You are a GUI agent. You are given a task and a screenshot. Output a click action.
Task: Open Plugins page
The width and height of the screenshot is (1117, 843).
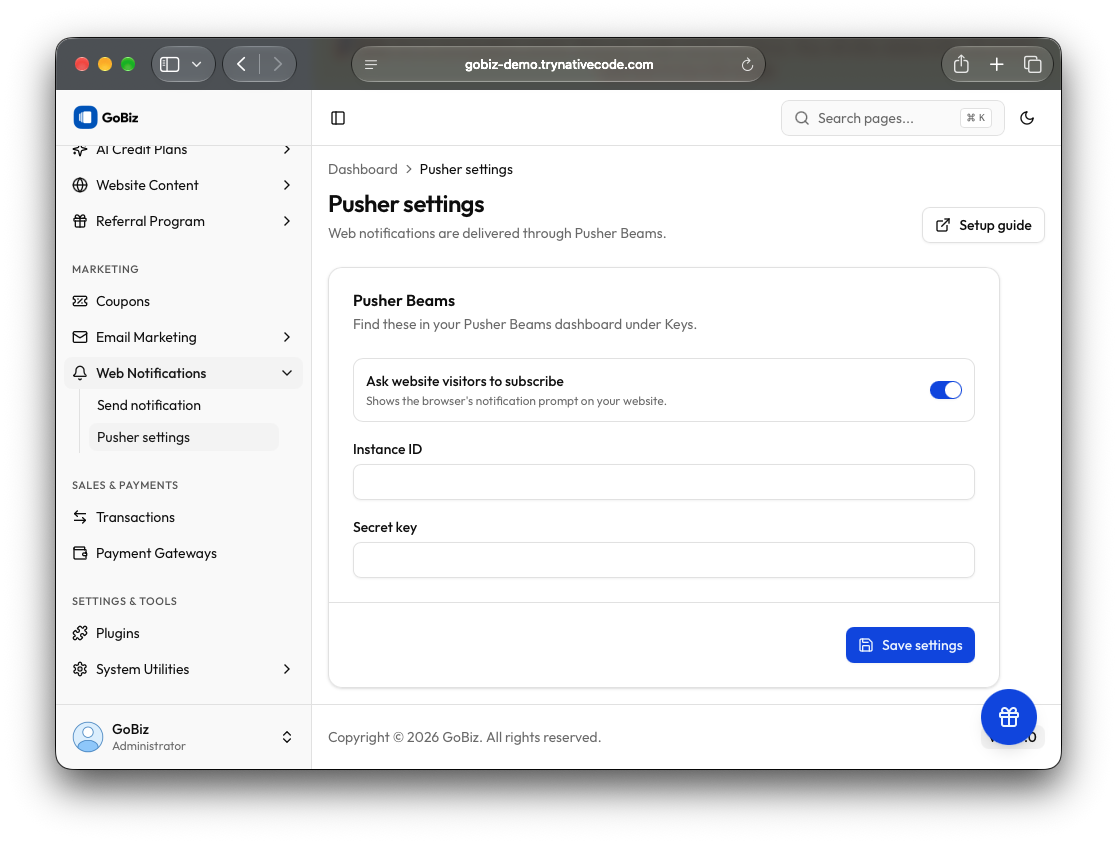click(184, 633)
